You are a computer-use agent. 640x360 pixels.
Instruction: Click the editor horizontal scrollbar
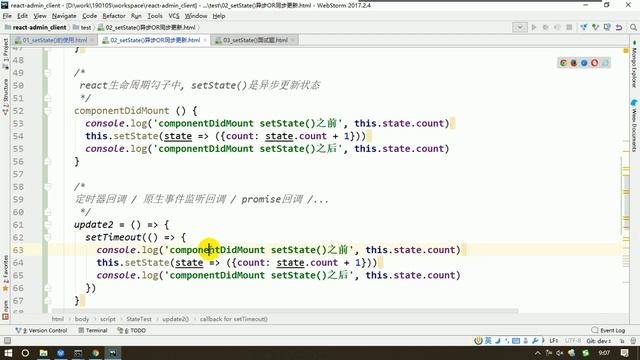(x=285, y=311)
